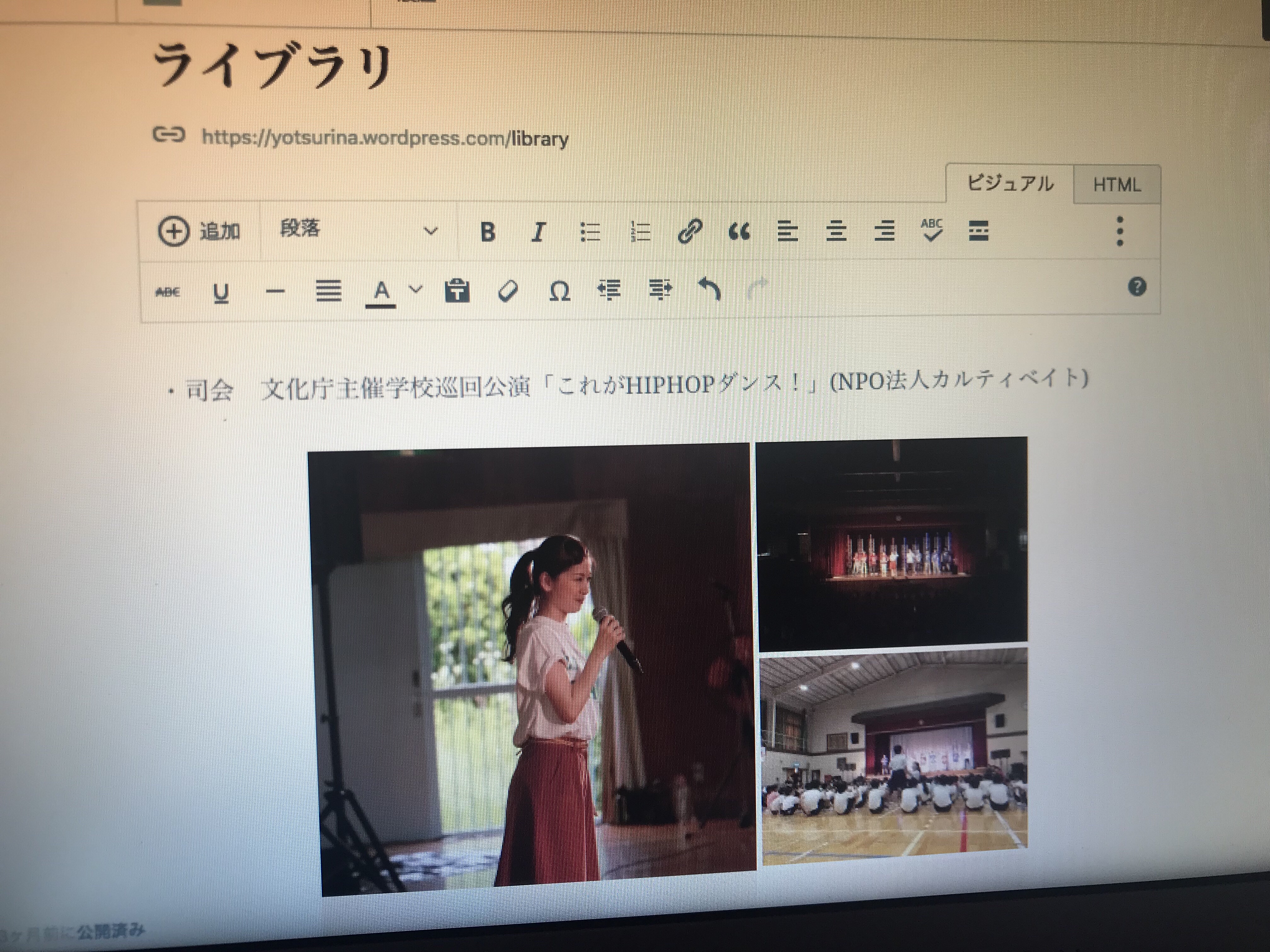The width and height of the screenshot is (1270, 952).
Task: Increase the paragraph indent
Action: (x=660, y=289)
